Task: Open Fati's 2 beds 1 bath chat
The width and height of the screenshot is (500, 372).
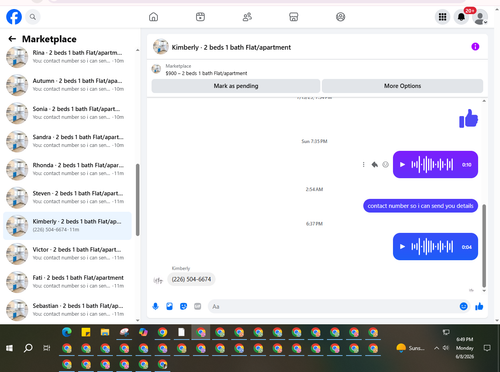Action: tap(67, 282)
